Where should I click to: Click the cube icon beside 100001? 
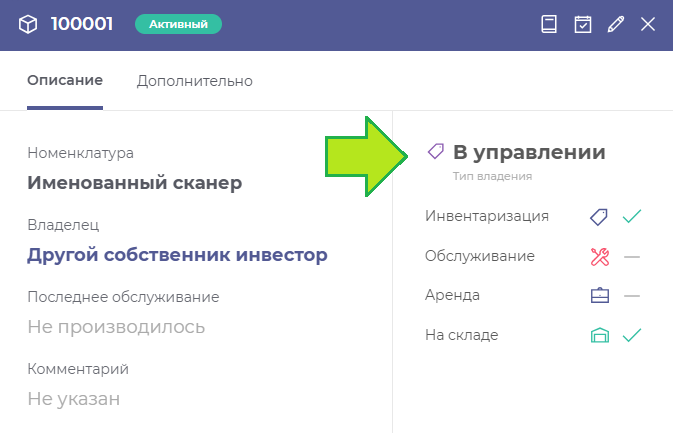(27, 25)
